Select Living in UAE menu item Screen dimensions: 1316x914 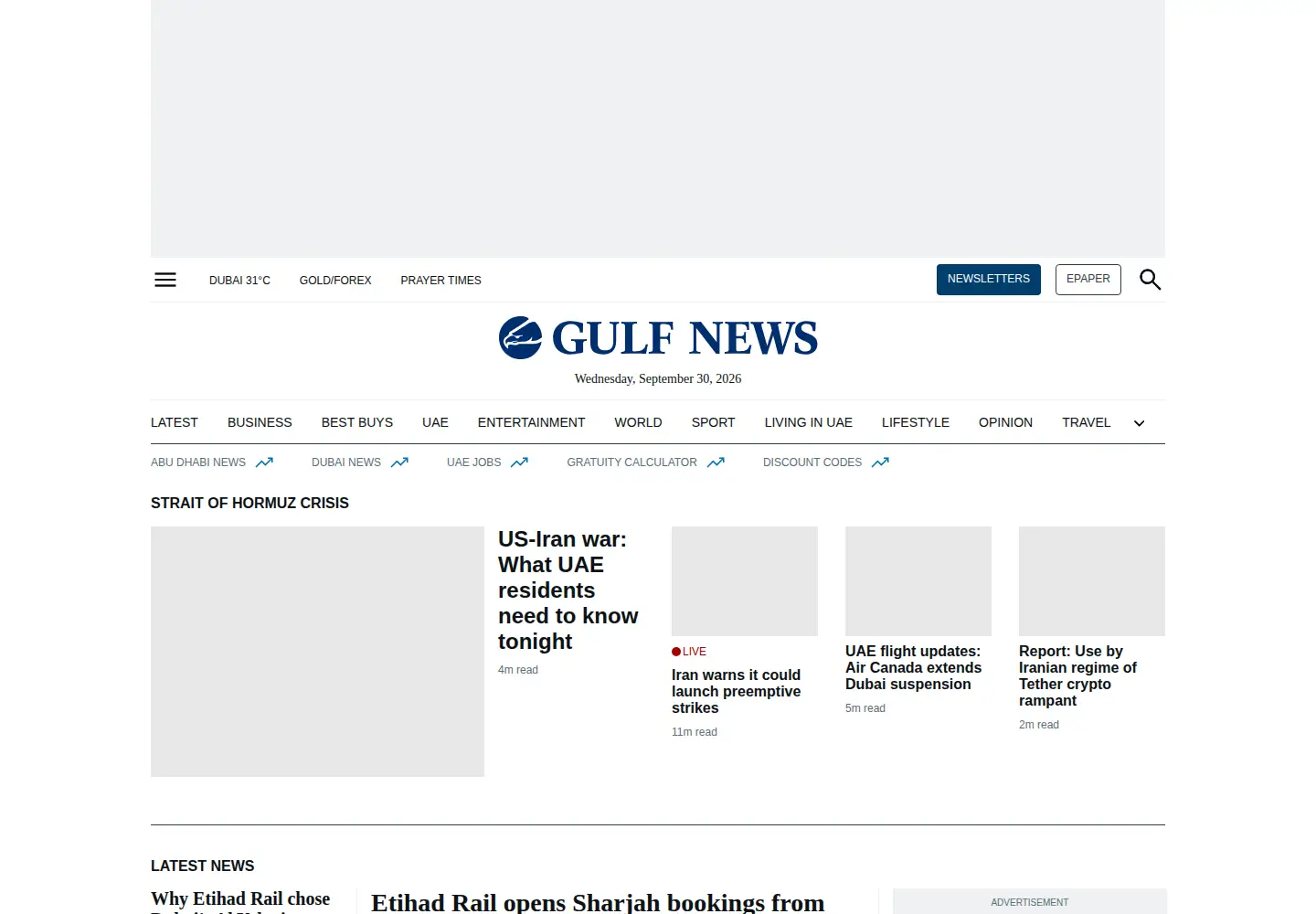809,422
